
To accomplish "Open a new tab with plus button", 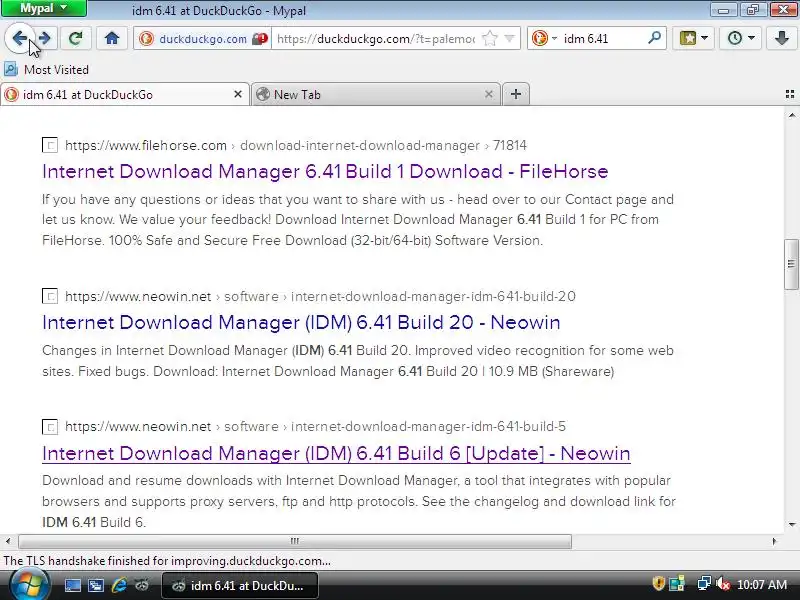I will pyautogui.click(x=516, y=94).
